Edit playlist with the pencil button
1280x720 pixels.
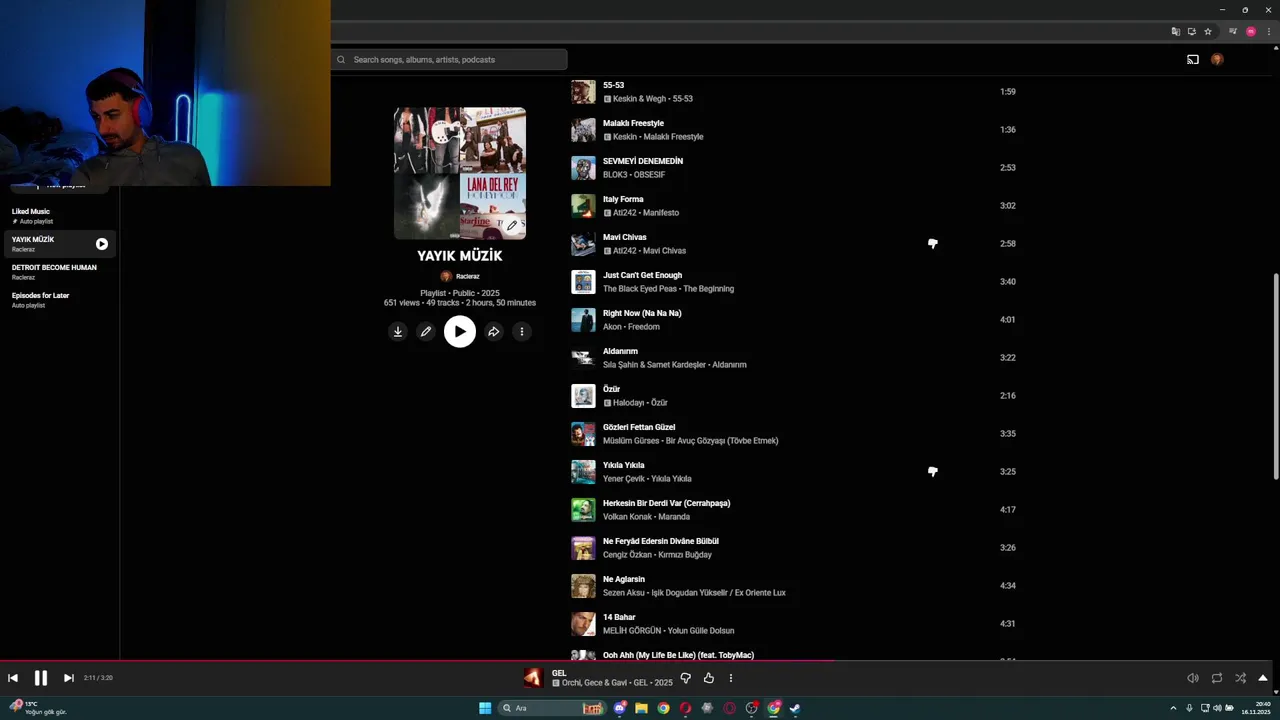click(x=426, y=332)
